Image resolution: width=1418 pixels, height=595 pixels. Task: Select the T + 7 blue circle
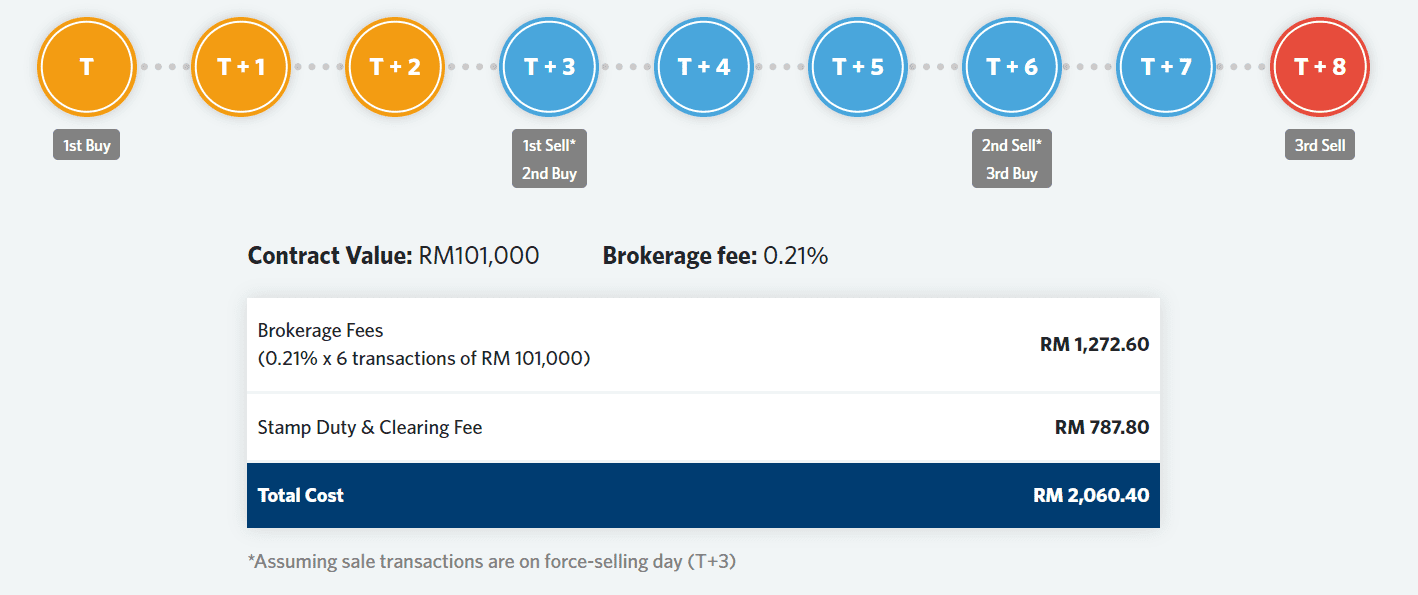pyautogui.click(x=1166, y=67)
